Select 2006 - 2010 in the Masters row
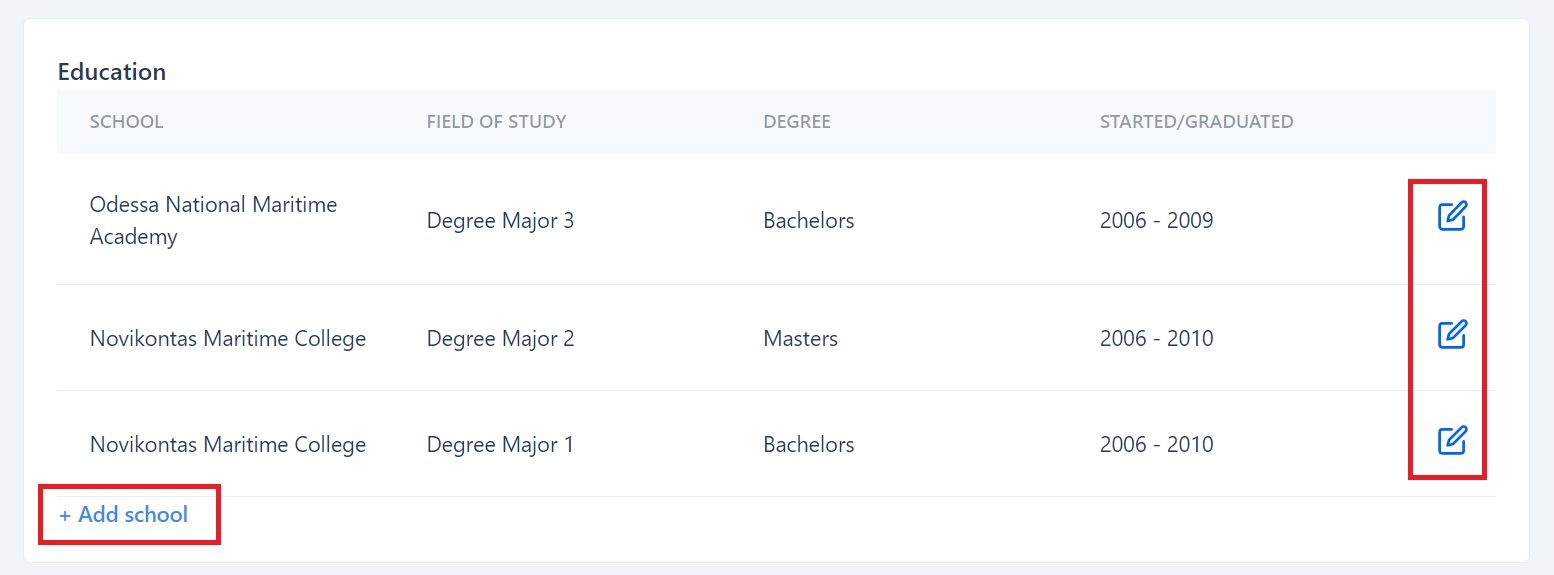 point(1156,338)
